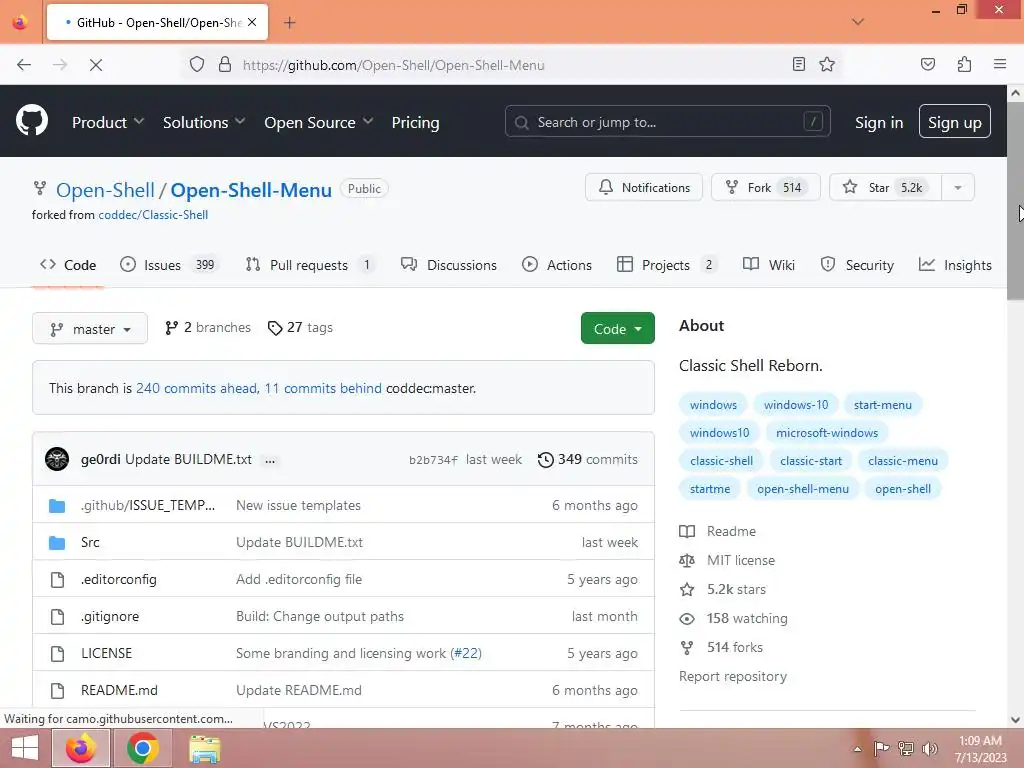Image resolution: width=1024 pixels, height=768 pixels.
Task: Open the Src folder
Action: coord(90,542)
